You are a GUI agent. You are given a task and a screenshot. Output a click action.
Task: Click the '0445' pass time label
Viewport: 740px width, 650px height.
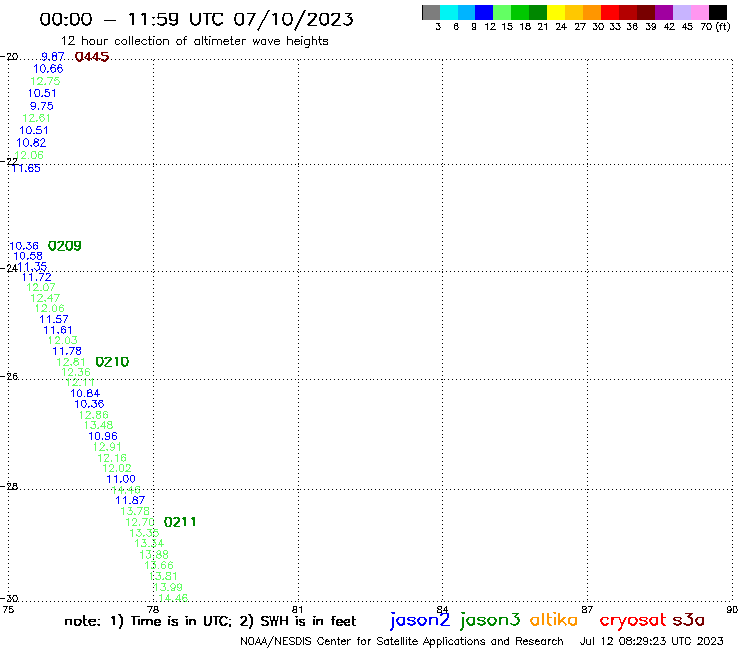click(x=92, y=57)
